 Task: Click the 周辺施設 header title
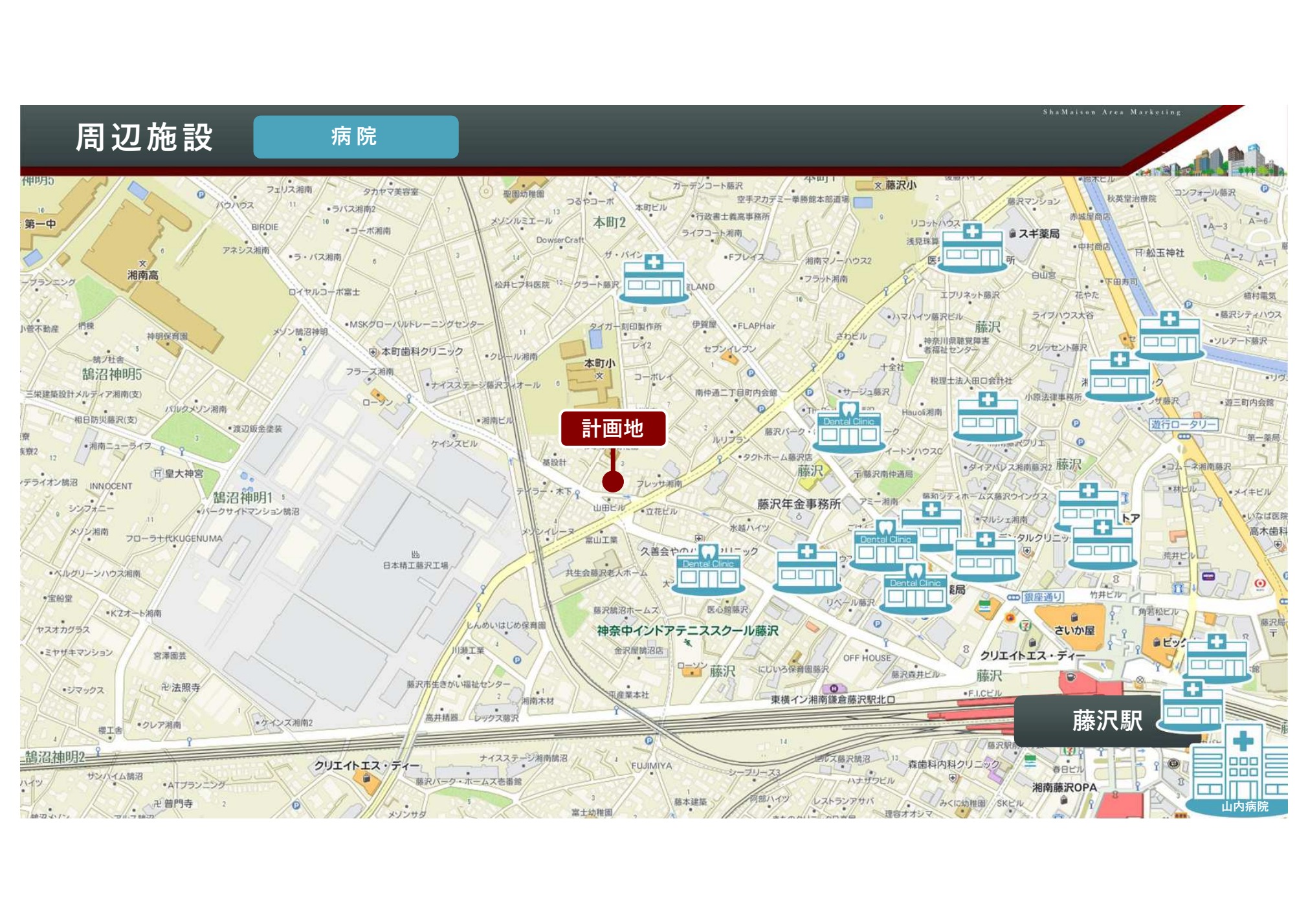click(144, 137)
